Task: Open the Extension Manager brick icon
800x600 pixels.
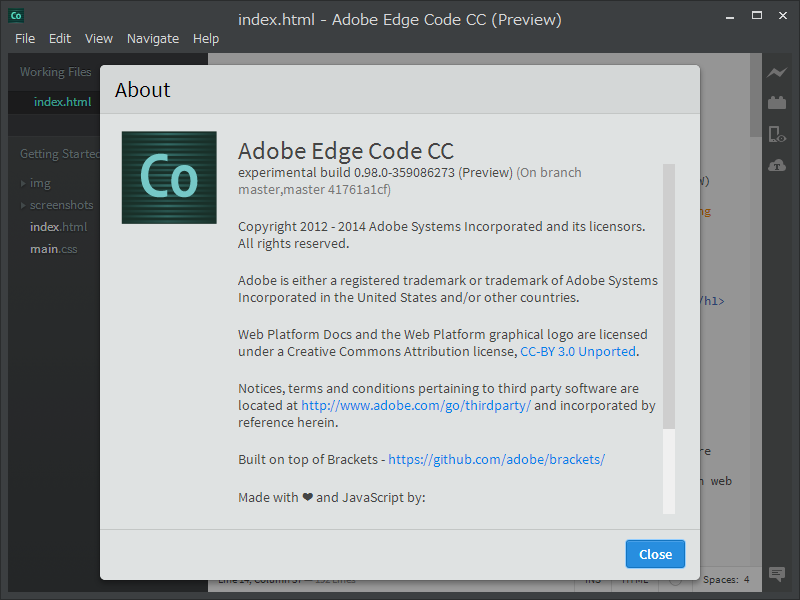Action: 777,102
